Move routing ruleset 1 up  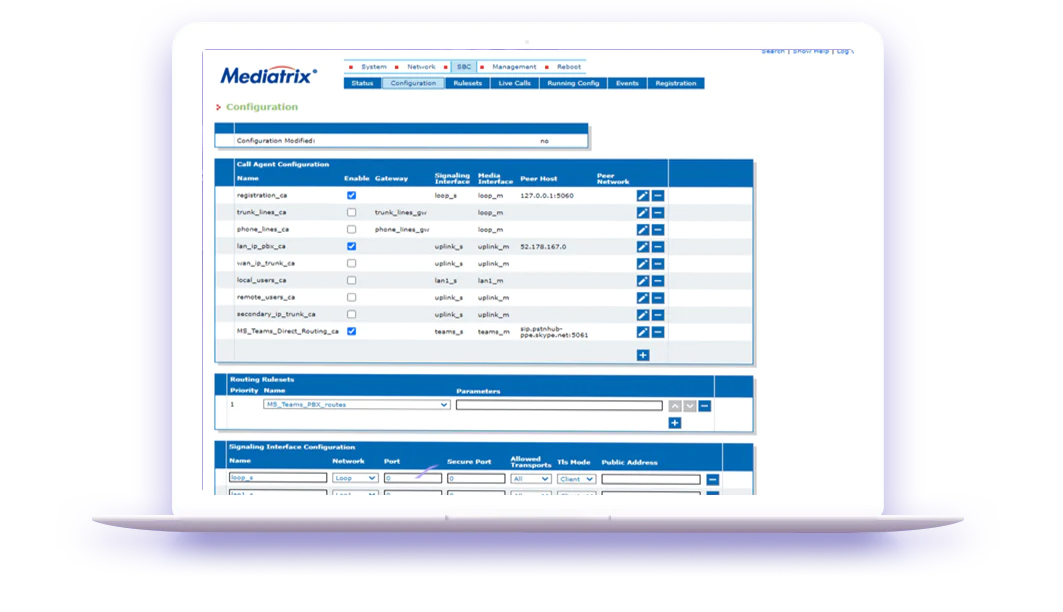pos(675,406)
